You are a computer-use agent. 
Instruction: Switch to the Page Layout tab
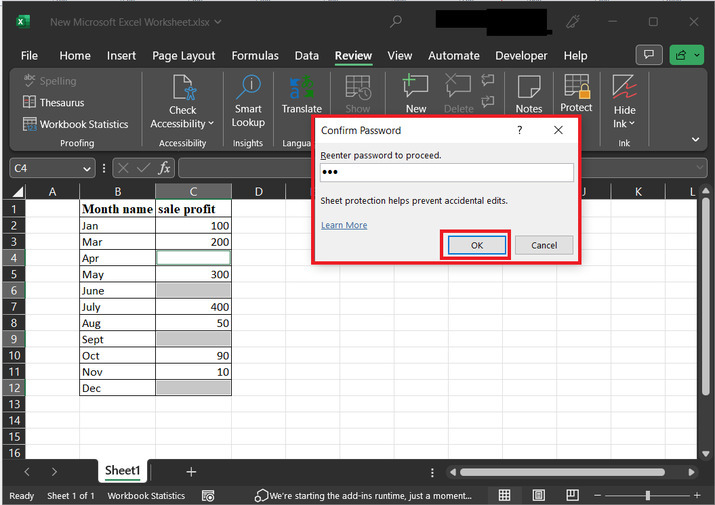click(x=184, y=56)
